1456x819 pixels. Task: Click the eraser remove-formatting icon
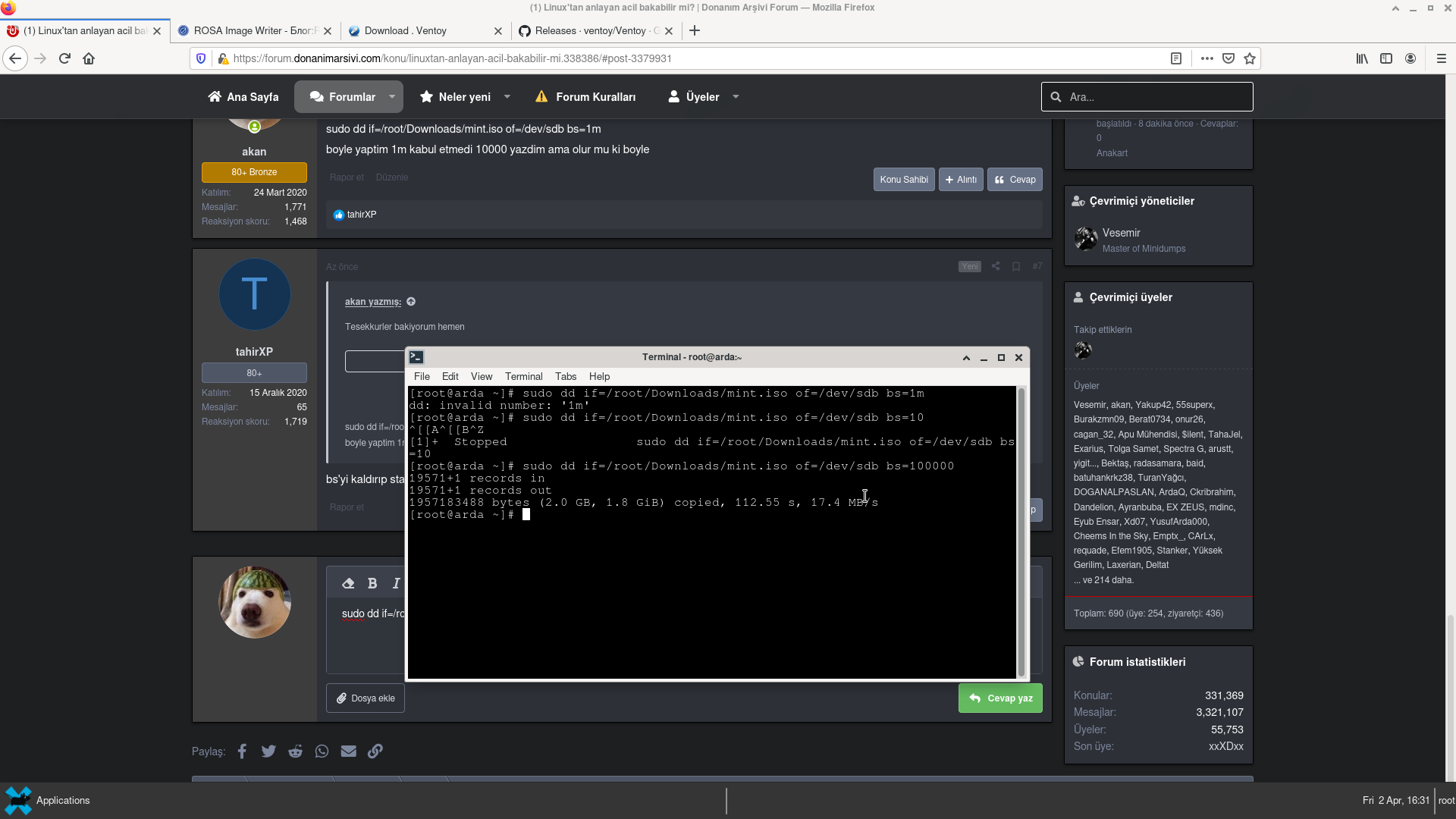point(348,583)
